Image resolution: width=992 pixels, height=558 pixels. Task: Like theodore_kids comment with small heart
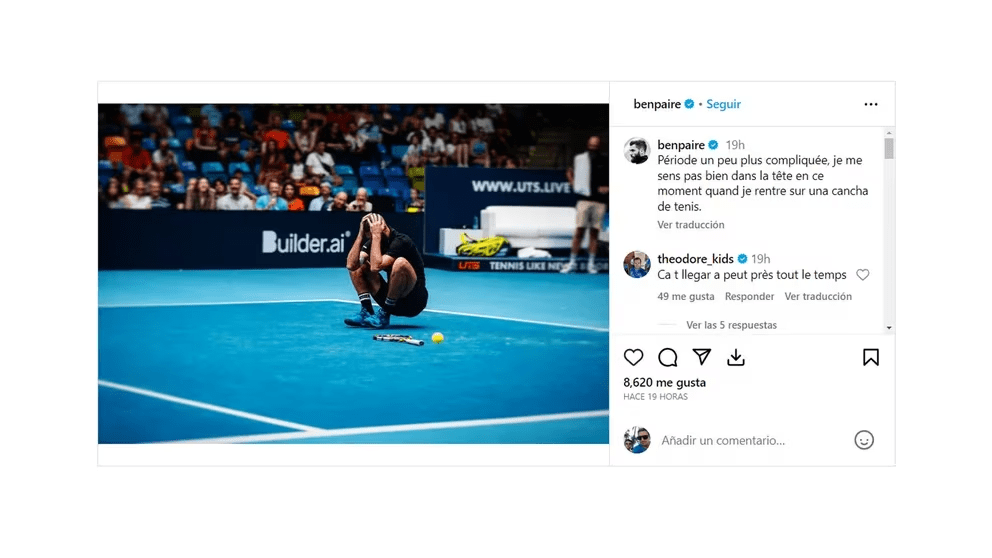[862, 275]
